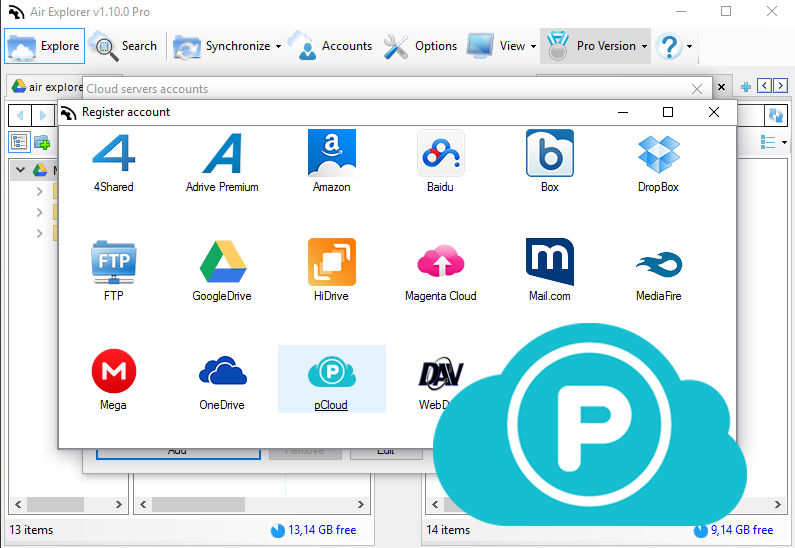Open the Options settings
This screenshot has height=548, width=795.
point(420,46)
